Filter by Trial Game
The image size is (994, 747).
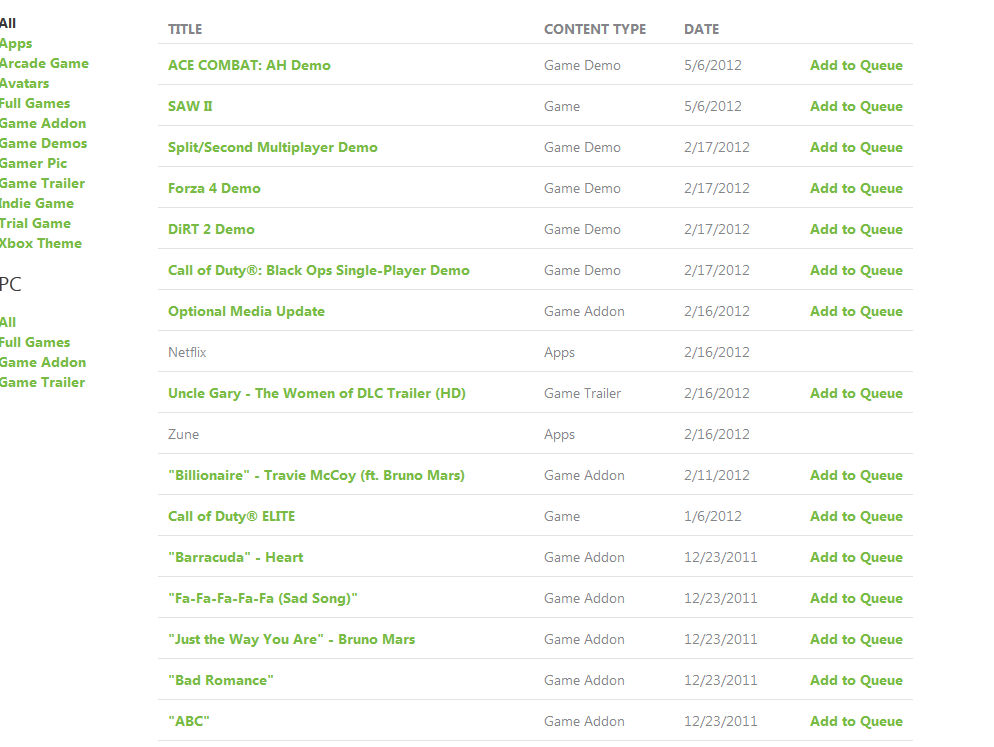pyautogui.click(x=35, y=223)
